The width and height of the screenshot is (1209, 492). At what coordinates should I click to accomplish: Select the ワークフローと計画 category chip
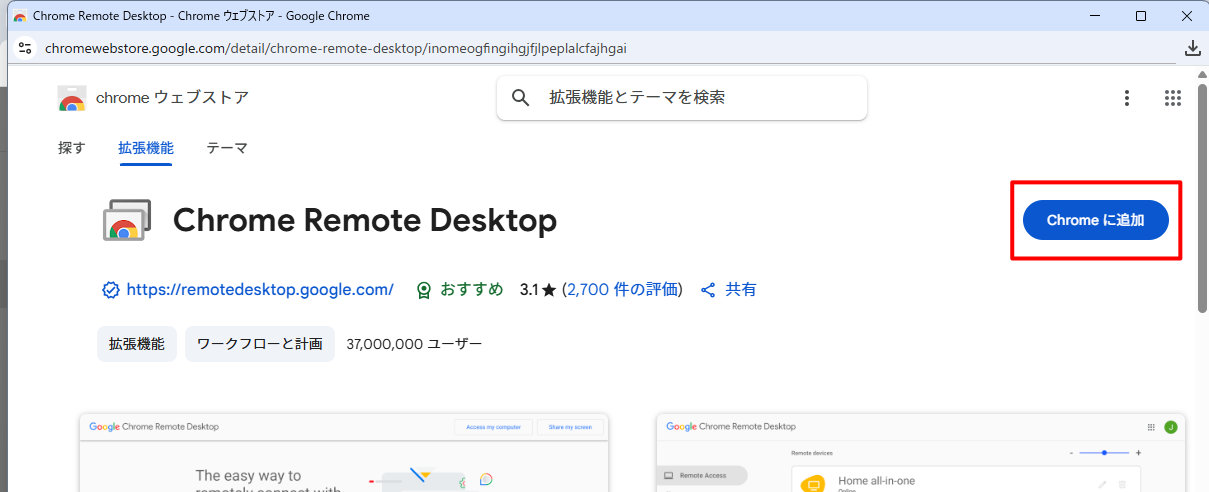pyautogui.click(x=260, y=344)
